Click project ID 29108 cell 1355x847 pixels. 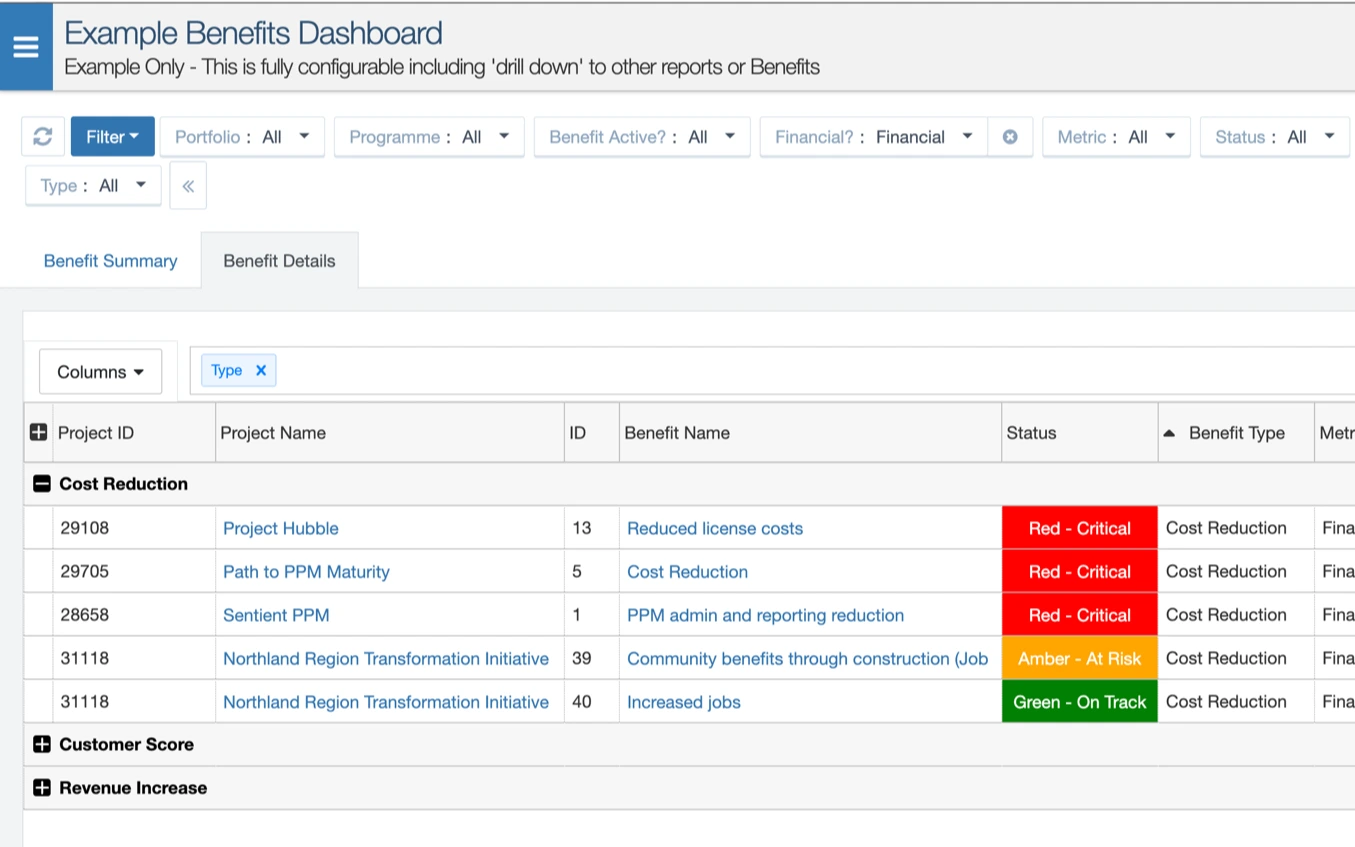(134, 528)
